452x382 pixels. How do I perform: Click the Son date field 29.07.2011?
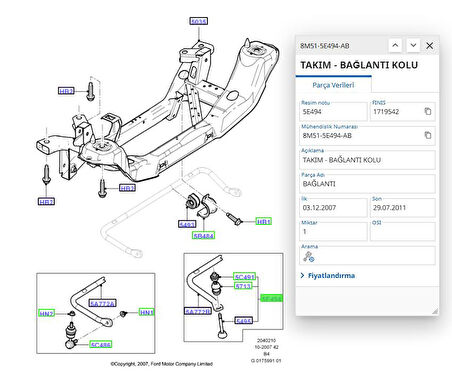pyautogui.click(x=403, y=208)
